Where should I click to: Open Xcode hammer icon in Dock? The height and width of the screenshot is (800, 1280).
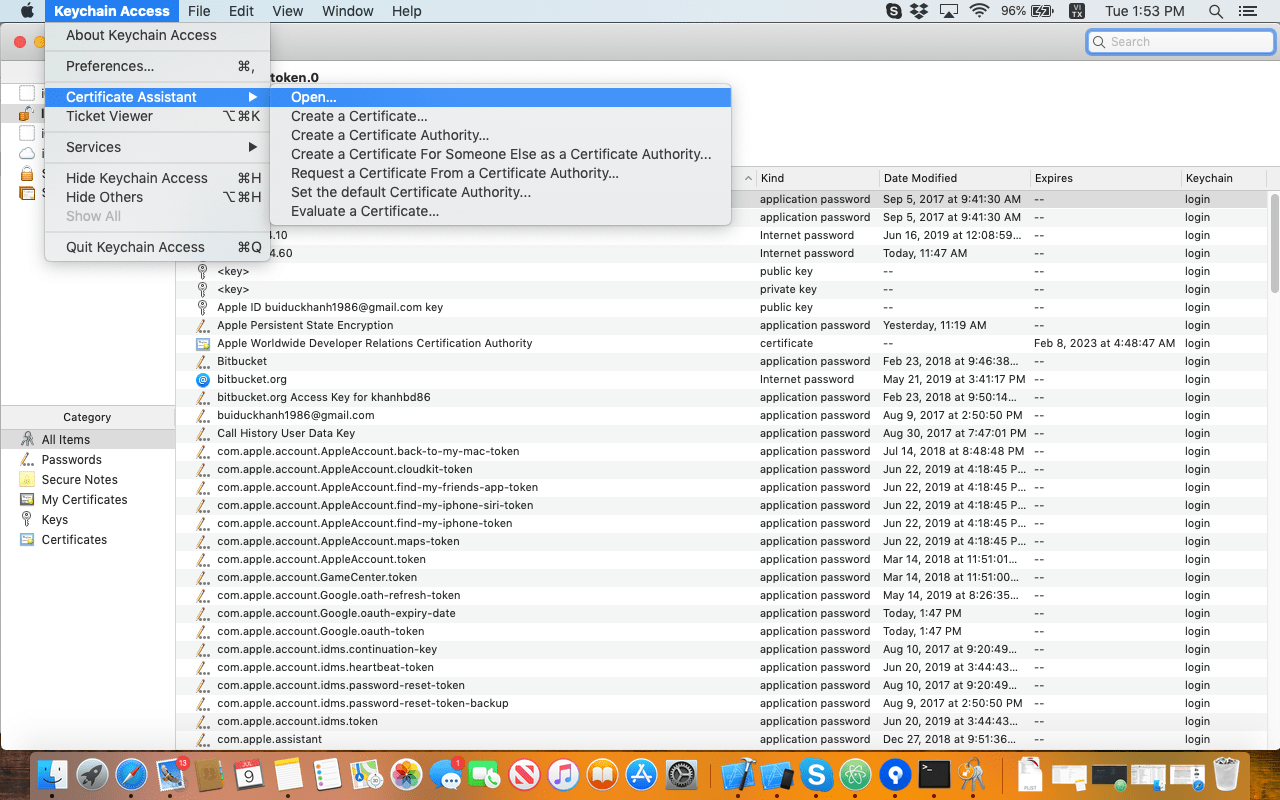tap(738, 775)
